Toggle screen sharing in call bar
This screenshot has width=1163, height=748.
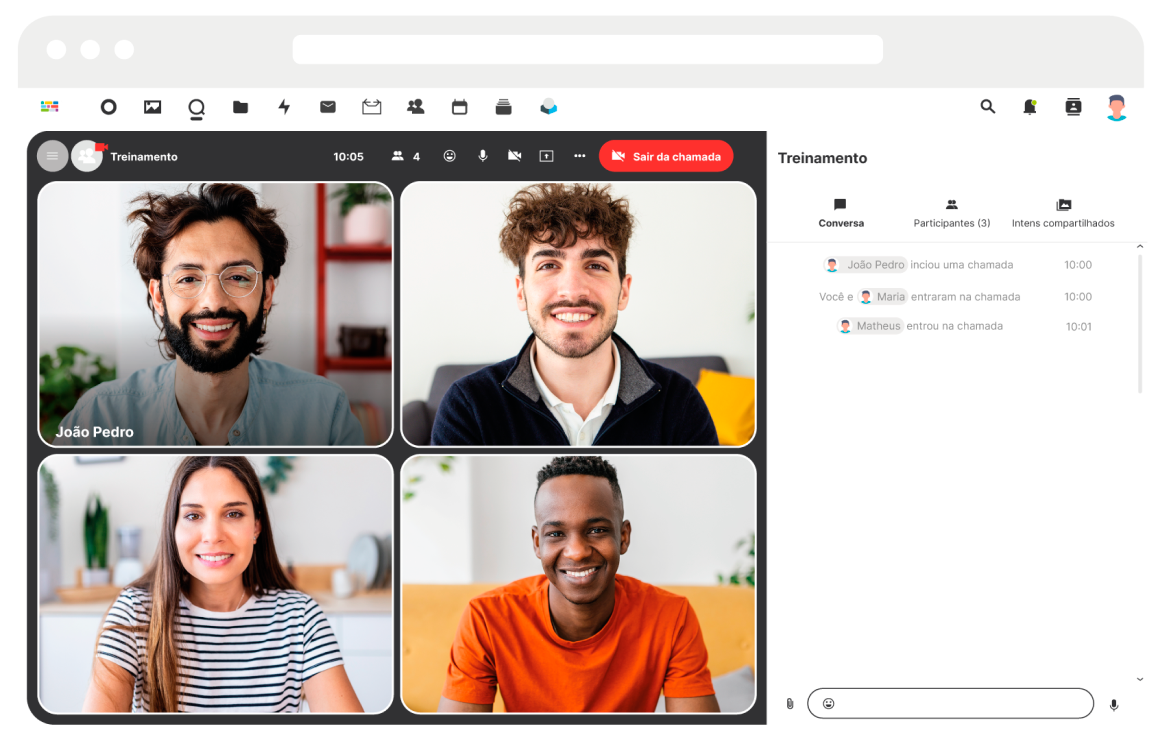click(546, 156)
